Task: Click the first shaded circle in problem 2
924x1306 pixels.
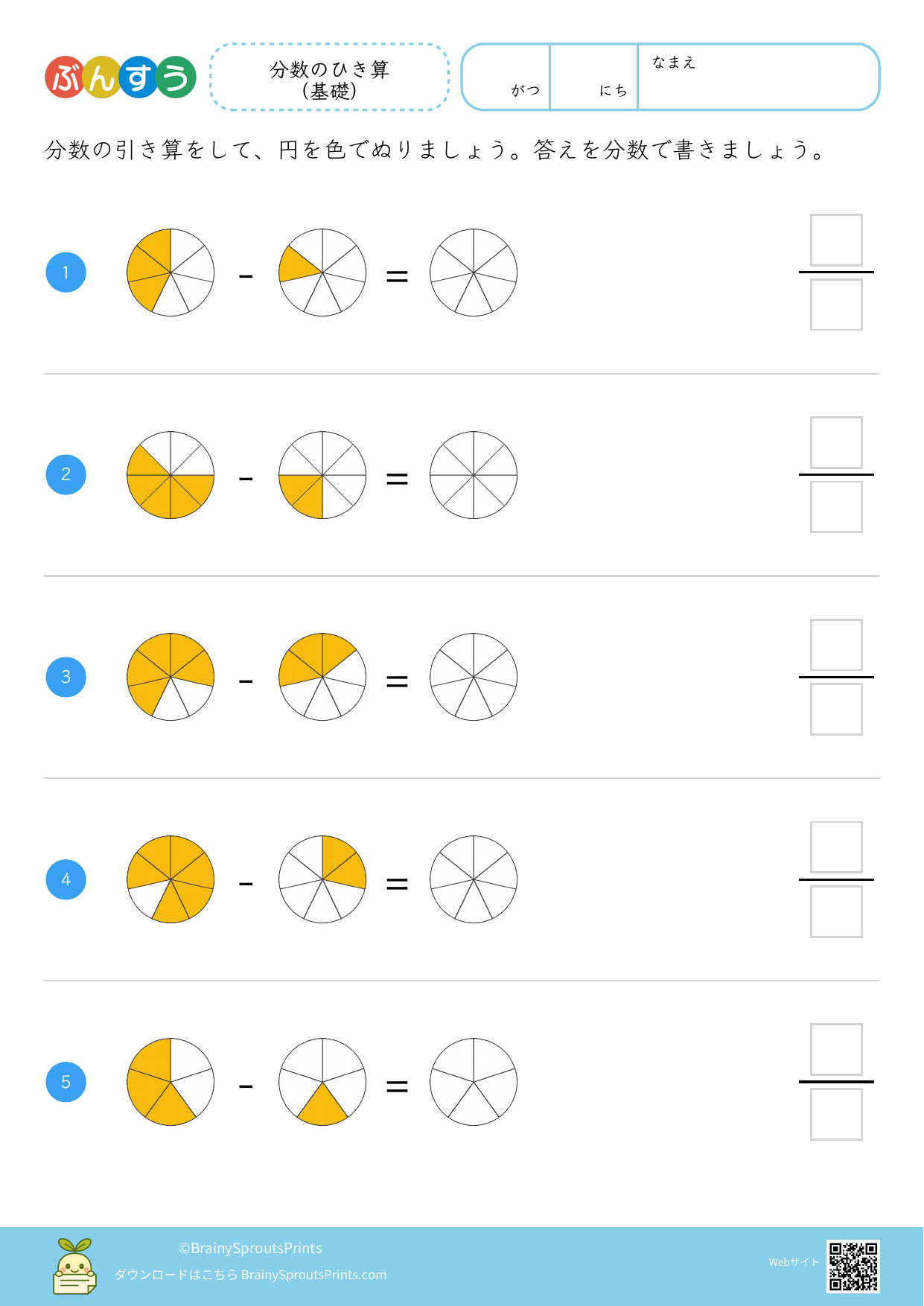Action: (171, 475)
